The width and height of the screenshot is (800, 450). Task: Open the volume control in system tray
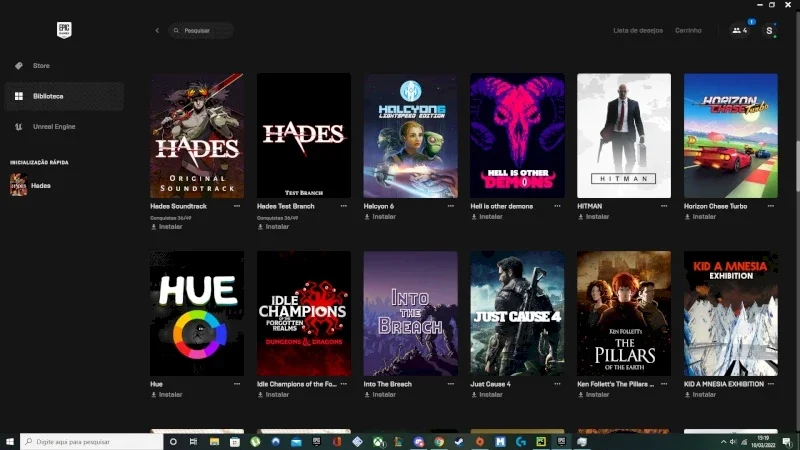click(733, 442)
